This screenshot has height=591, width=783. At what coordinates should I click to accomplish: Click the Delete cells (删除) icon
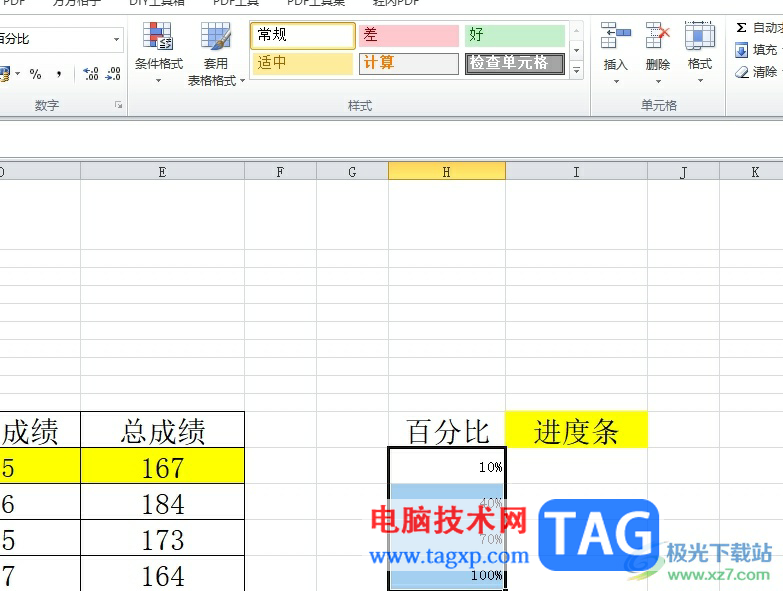(x=657, y=35)
